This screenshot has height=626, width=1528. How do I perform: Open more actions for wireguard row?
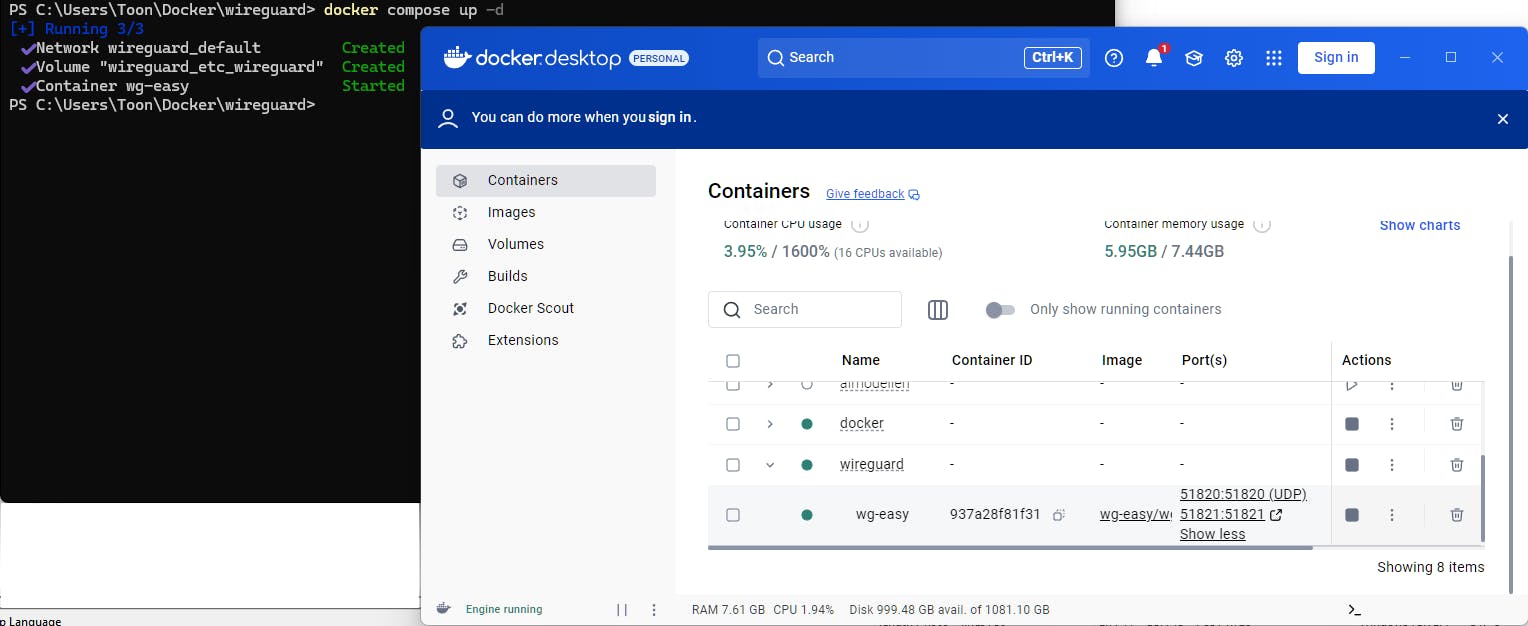pyautogui.click(x=1391, y=465)
